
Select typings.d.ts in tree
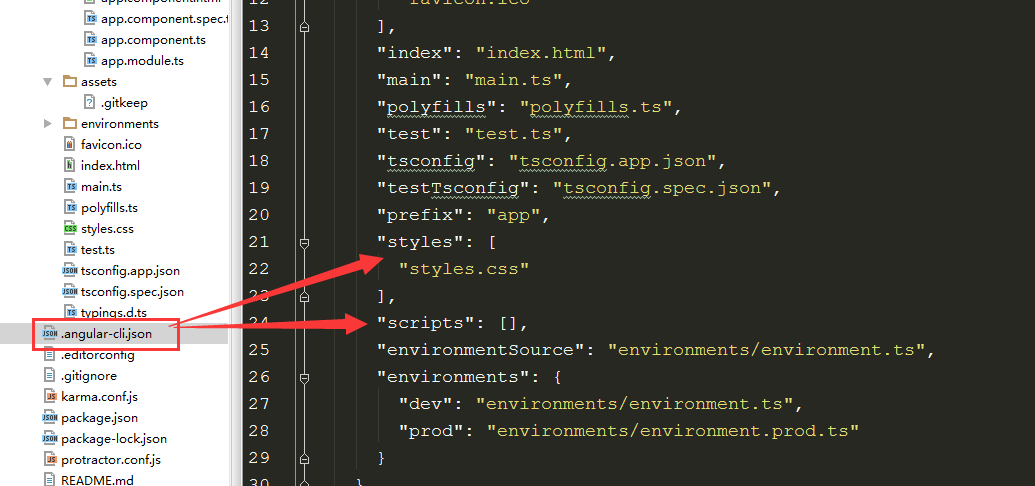pyautogui.click(x=114, y=312)
